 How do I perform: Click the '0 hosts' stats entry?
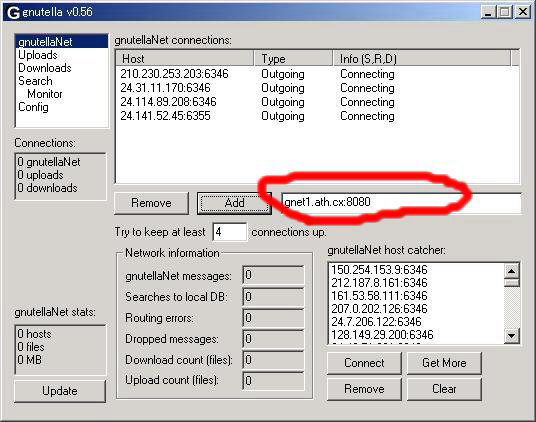pyautogui.click(x=34, y=334)
